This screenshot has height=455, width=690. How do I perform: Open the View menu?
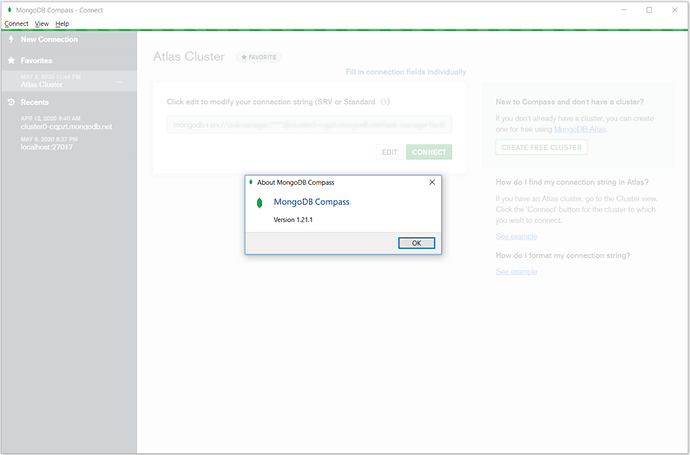click(x=41, y=23)
